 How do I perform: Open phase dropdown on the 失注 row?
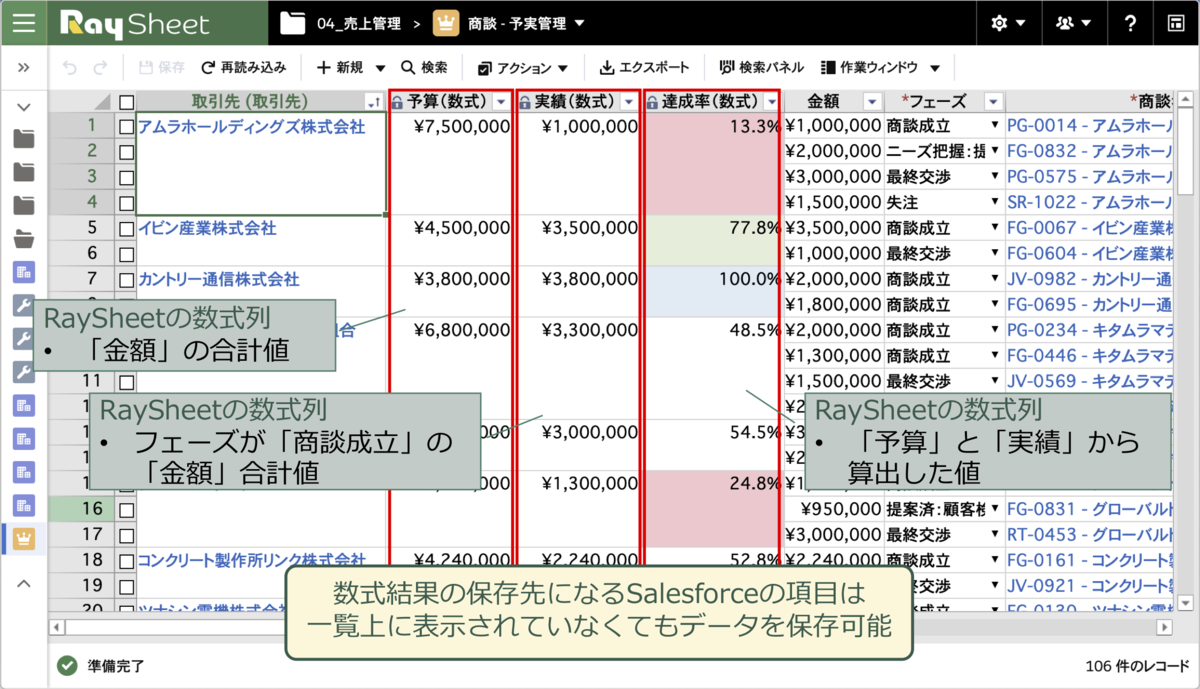pyautogui.click(x=995, y=203)
